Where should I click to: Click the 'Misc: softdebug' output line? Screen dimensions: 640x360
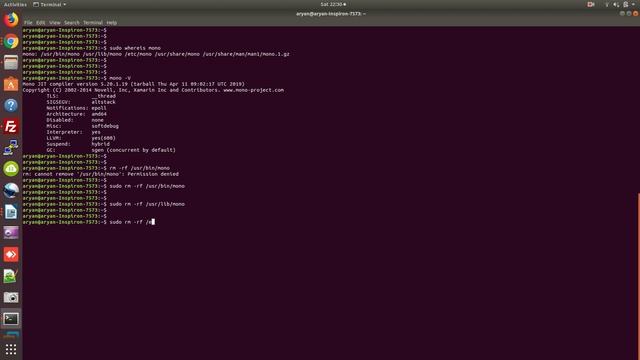pyautogui.click(x=82, y=126)
